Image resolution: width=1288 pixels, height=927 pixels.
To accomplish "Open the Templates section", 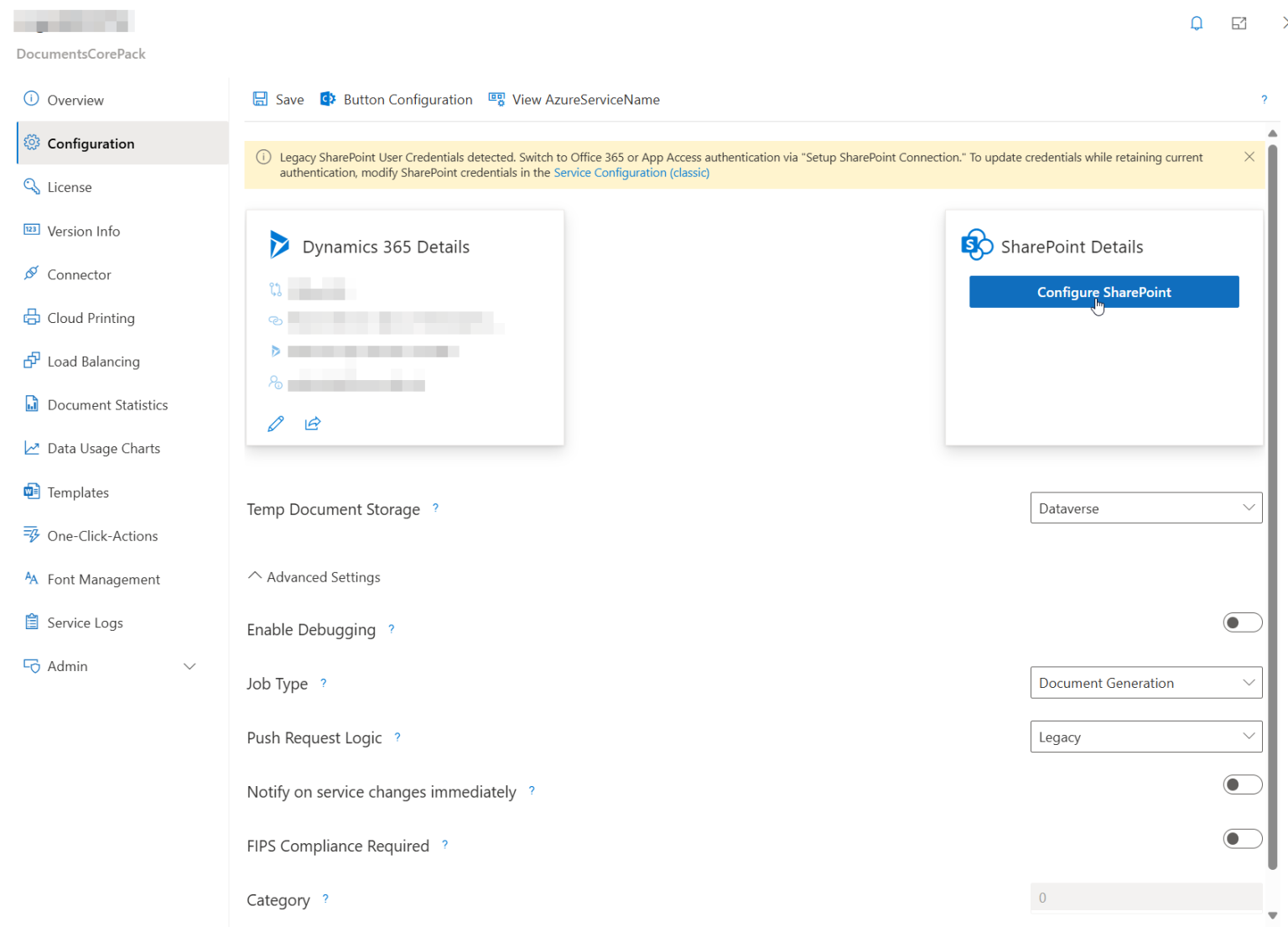I will (x=78, y=492).
